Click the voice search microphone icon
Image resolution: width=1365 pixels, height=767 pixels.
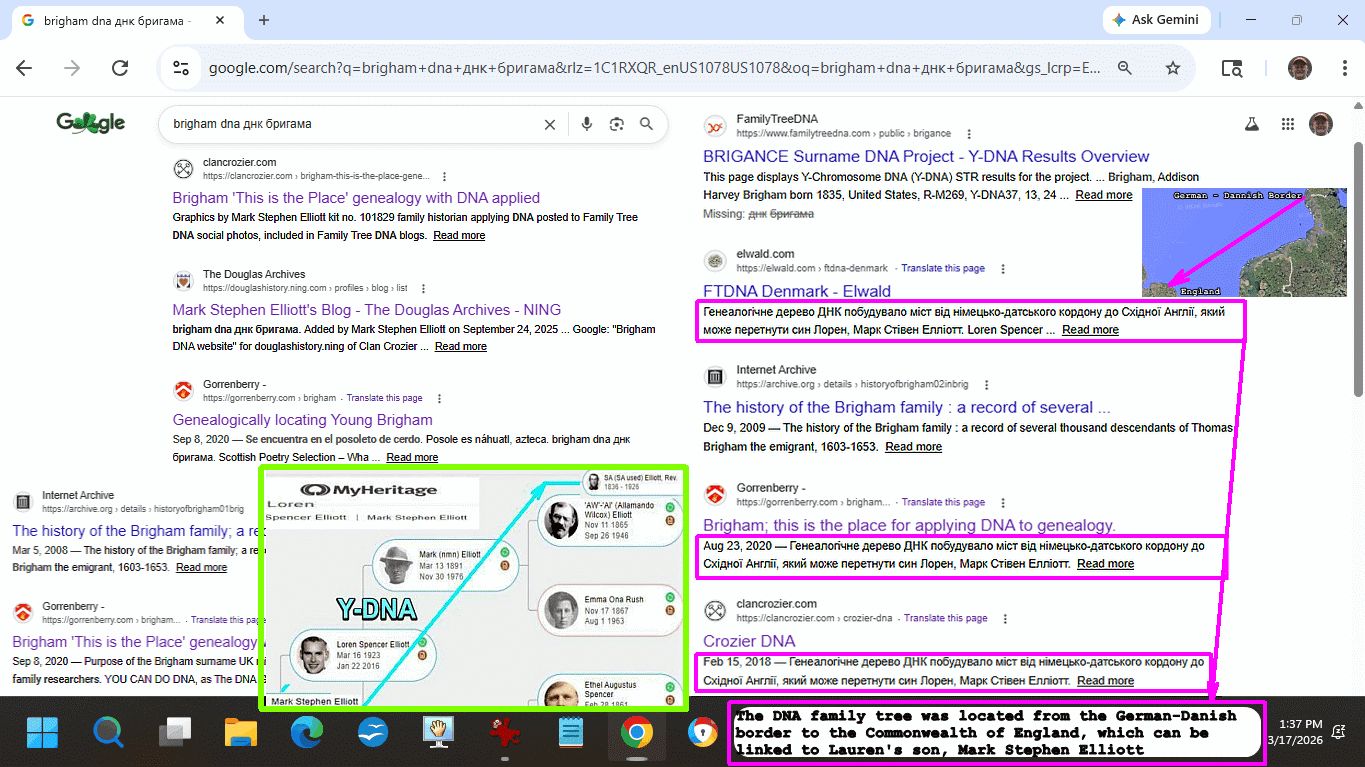click(x=587, y=124)
